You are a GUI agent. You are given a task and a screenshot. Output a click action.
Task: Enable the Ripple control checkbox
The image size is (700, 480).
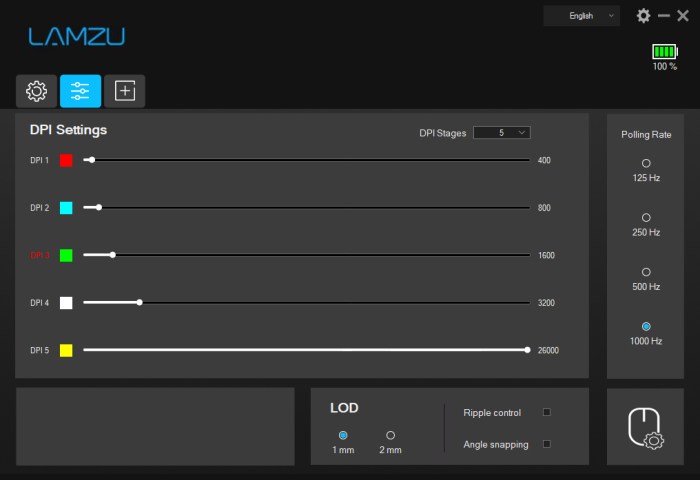pyautogui.click(x=547, y=412)
